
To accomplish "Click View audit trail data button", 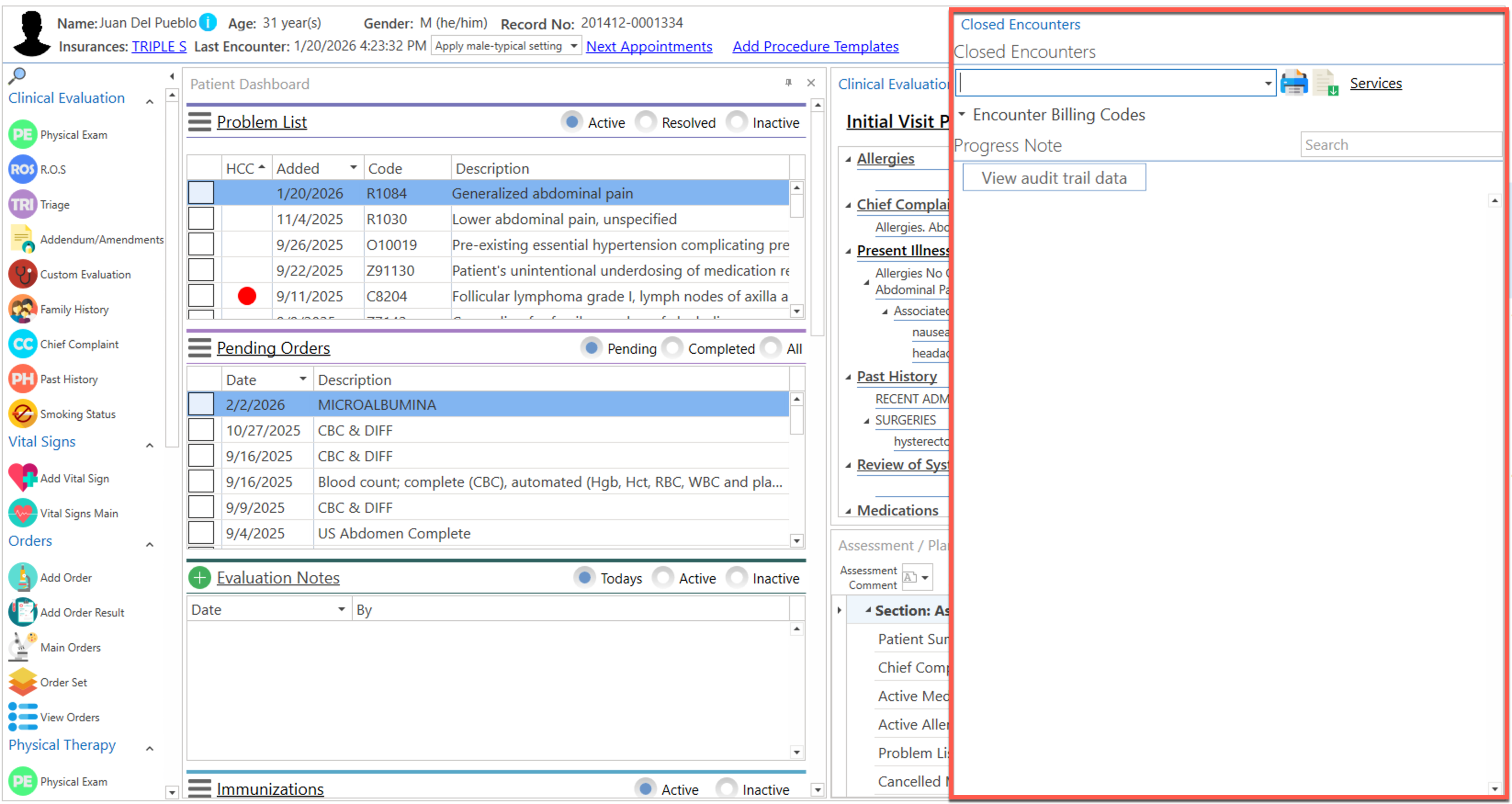I will [1054, 178].
